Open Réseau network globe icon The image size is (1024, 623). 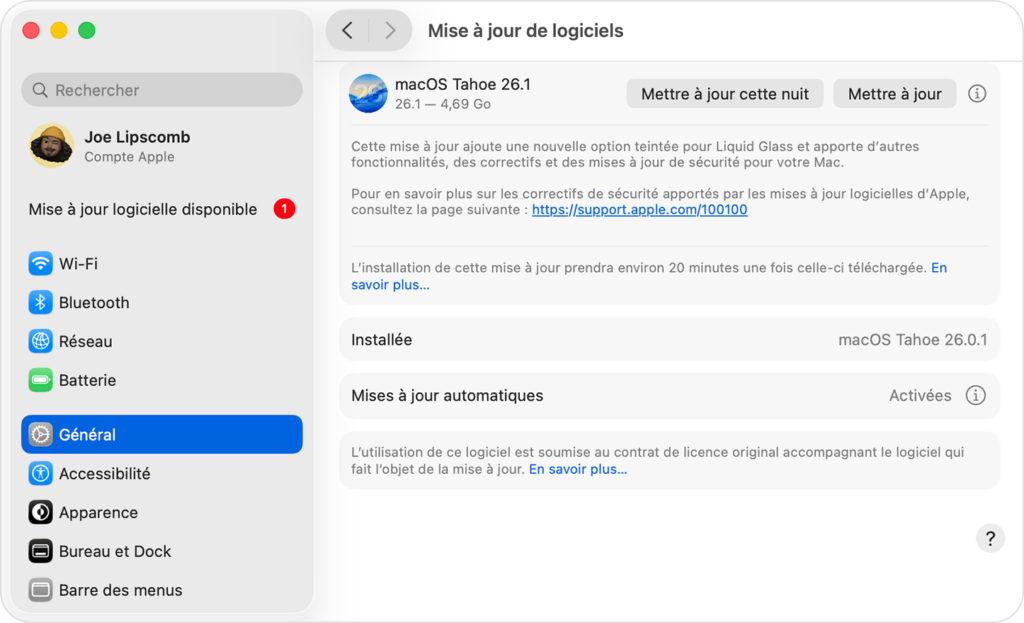40,342
